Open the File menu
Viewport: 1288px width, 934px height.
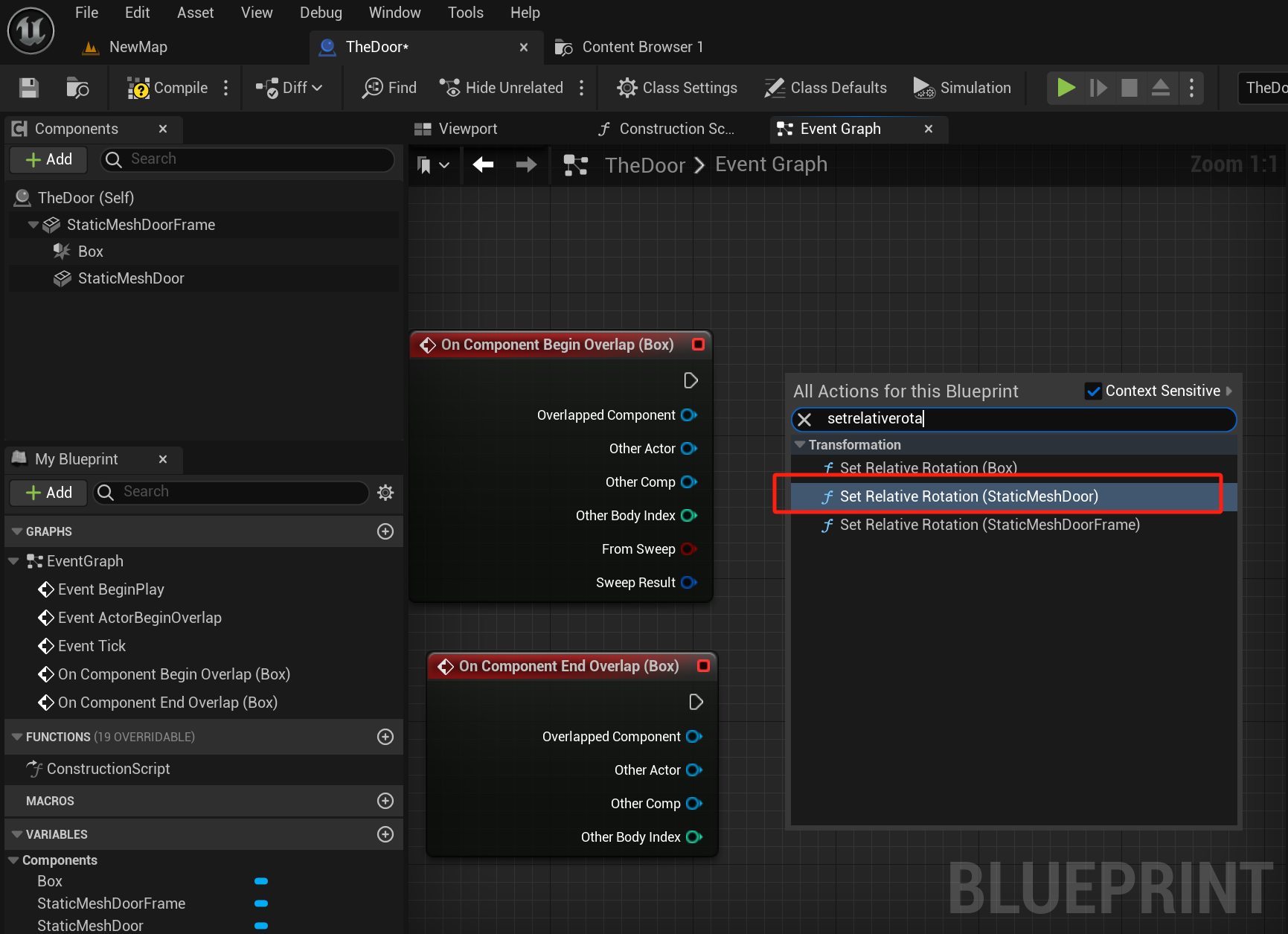coord(87,13)
